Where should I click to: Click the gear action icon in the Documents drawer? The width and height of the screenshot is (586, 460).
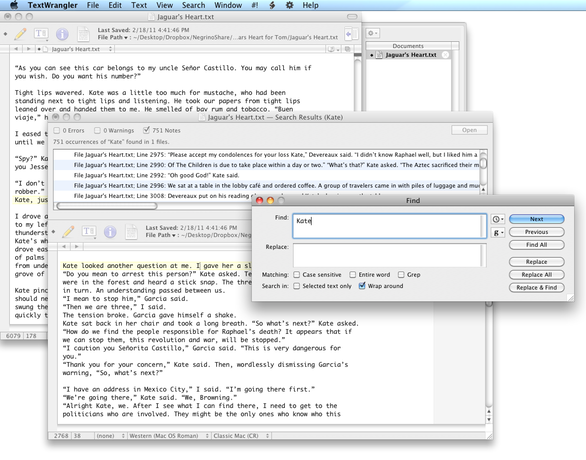[373, 33]
